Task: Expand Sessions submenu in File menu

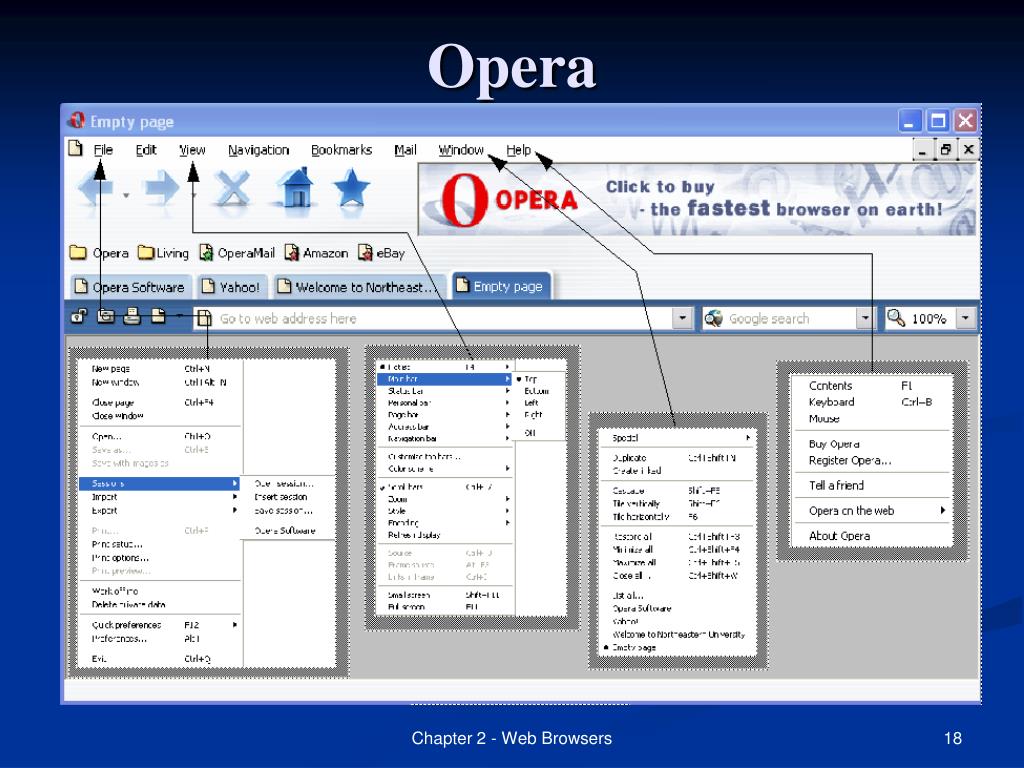Action: tap(159, 483)
